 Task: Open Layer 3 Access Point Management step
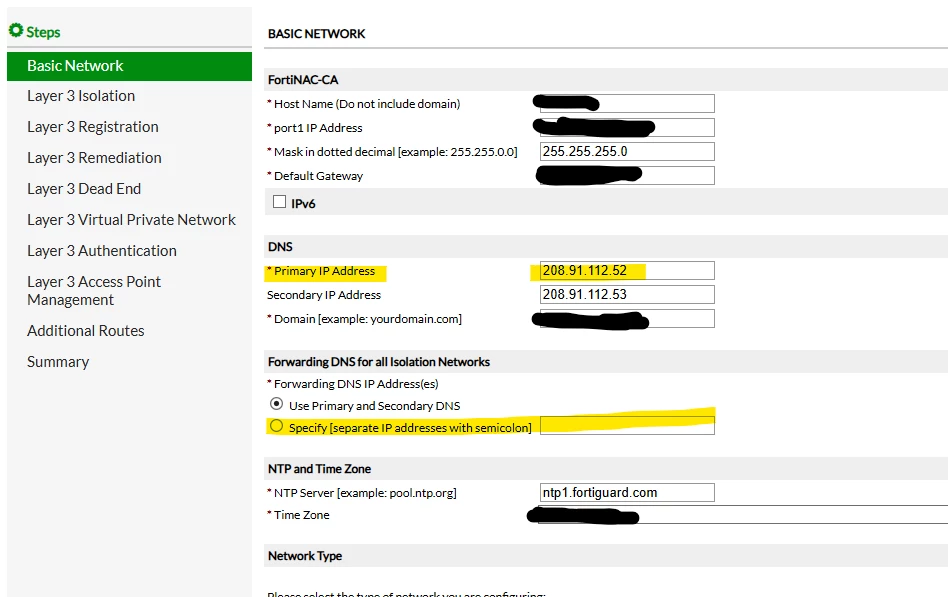click(x=94, y=291)
